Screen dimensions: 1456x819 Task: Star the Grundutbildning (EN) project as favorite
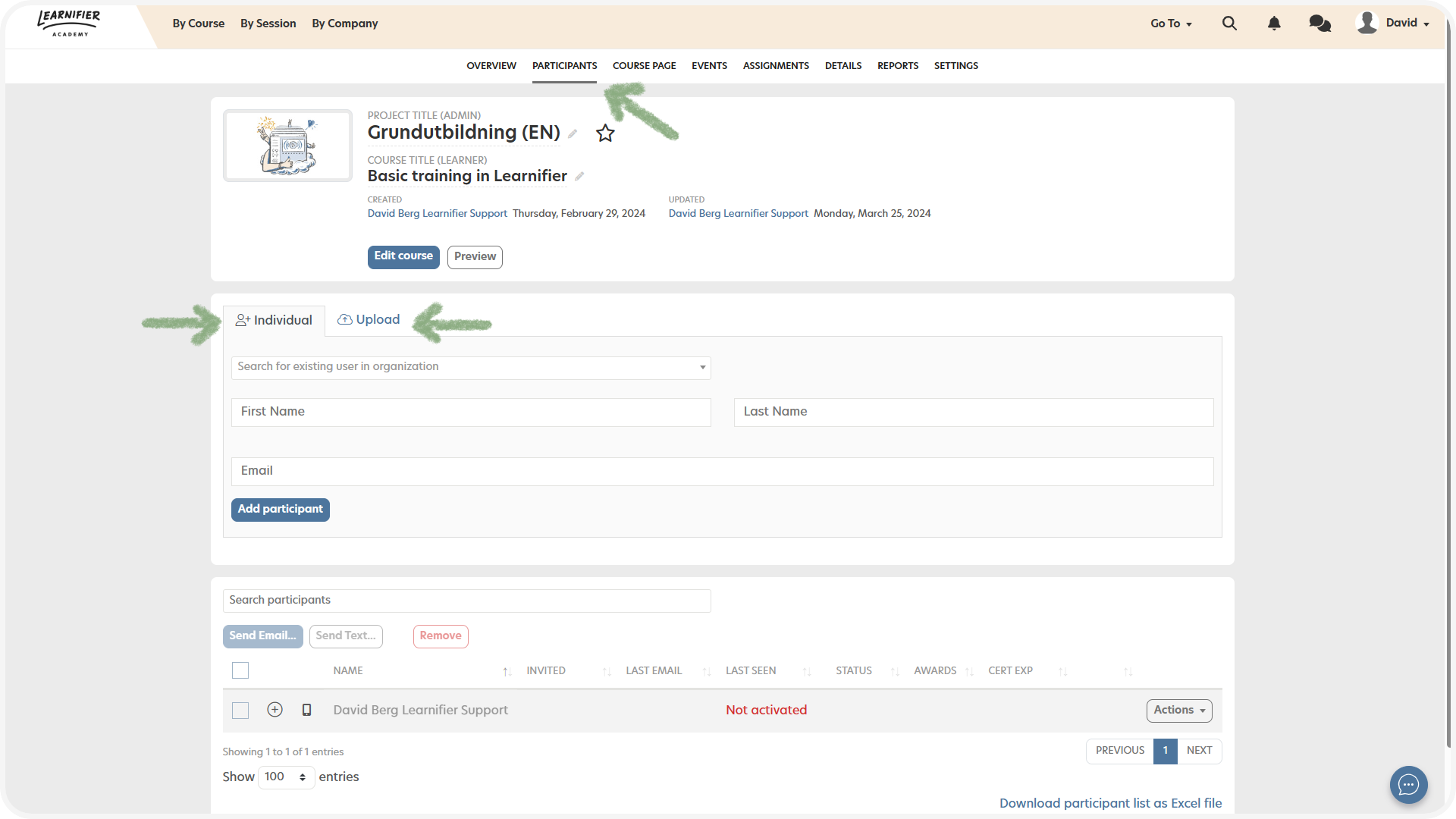click(x=605, y=133)
